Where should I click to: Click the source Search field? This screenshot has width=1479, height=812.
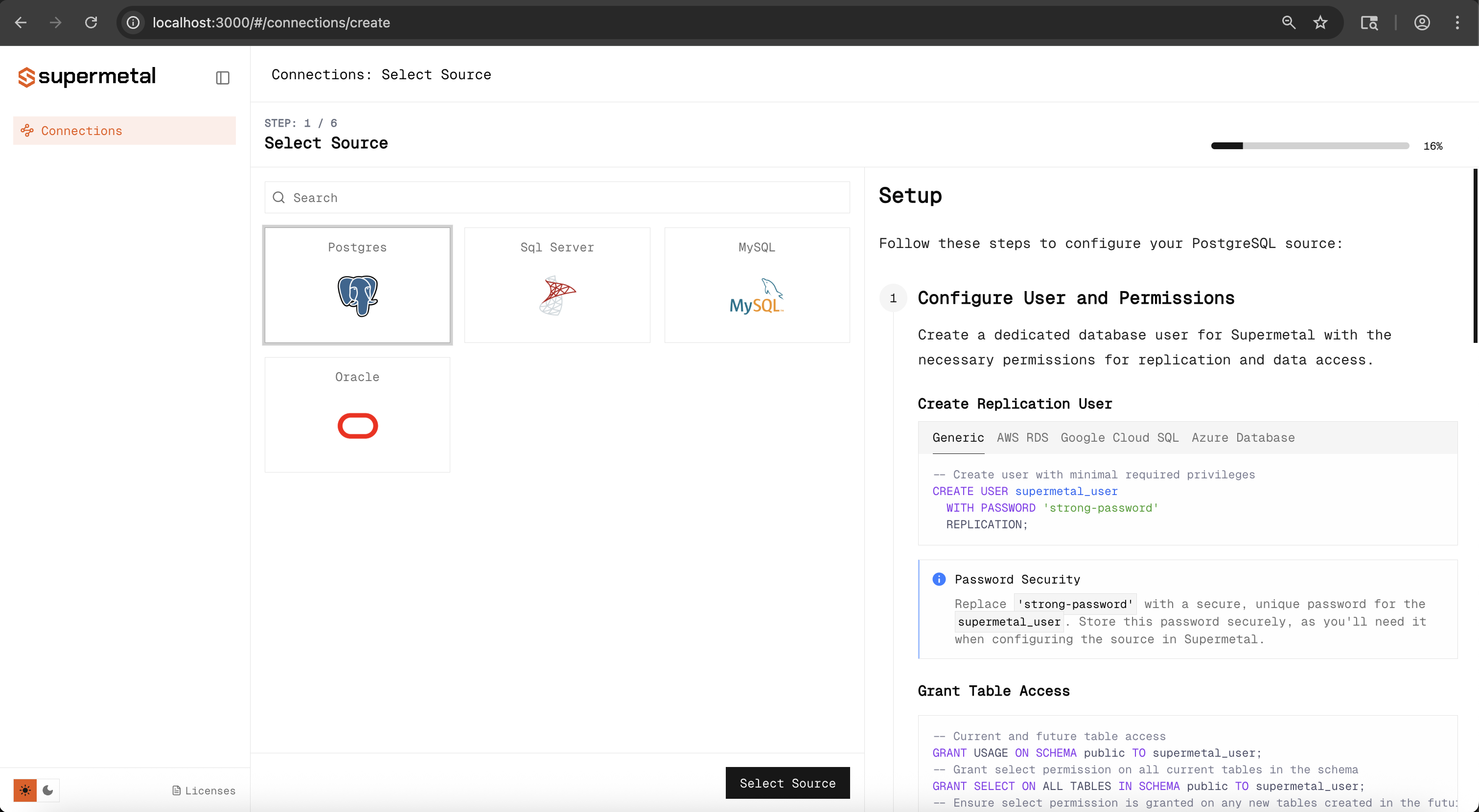point(556,198)
